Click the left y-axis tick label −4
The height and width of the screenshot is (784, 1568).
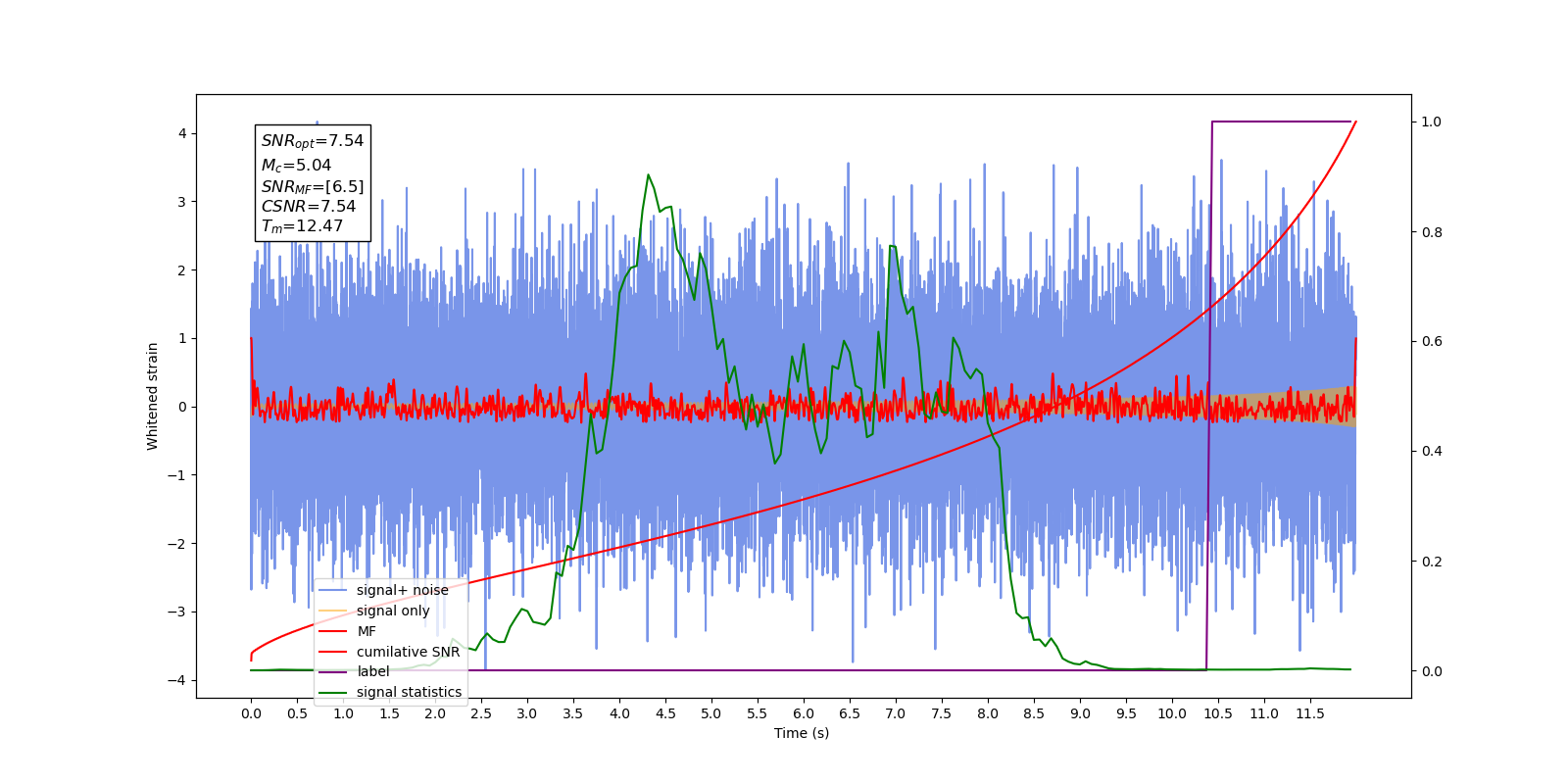pos(178,680)
